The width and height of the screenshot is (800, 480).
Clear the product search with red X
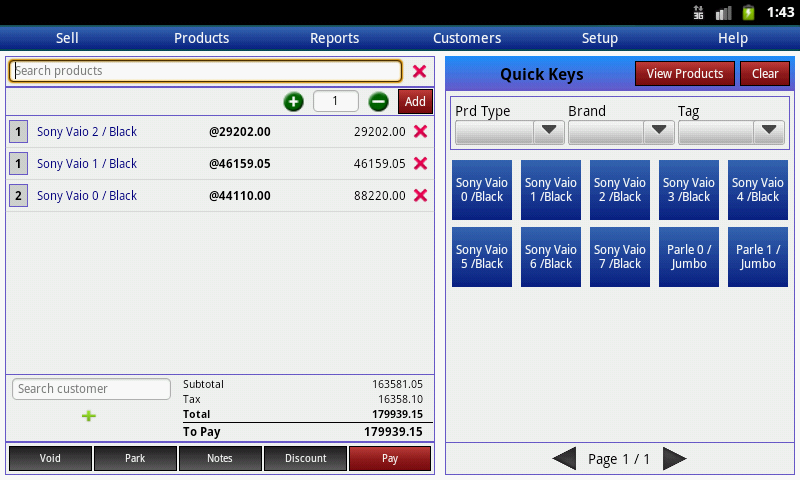[419, 71]
